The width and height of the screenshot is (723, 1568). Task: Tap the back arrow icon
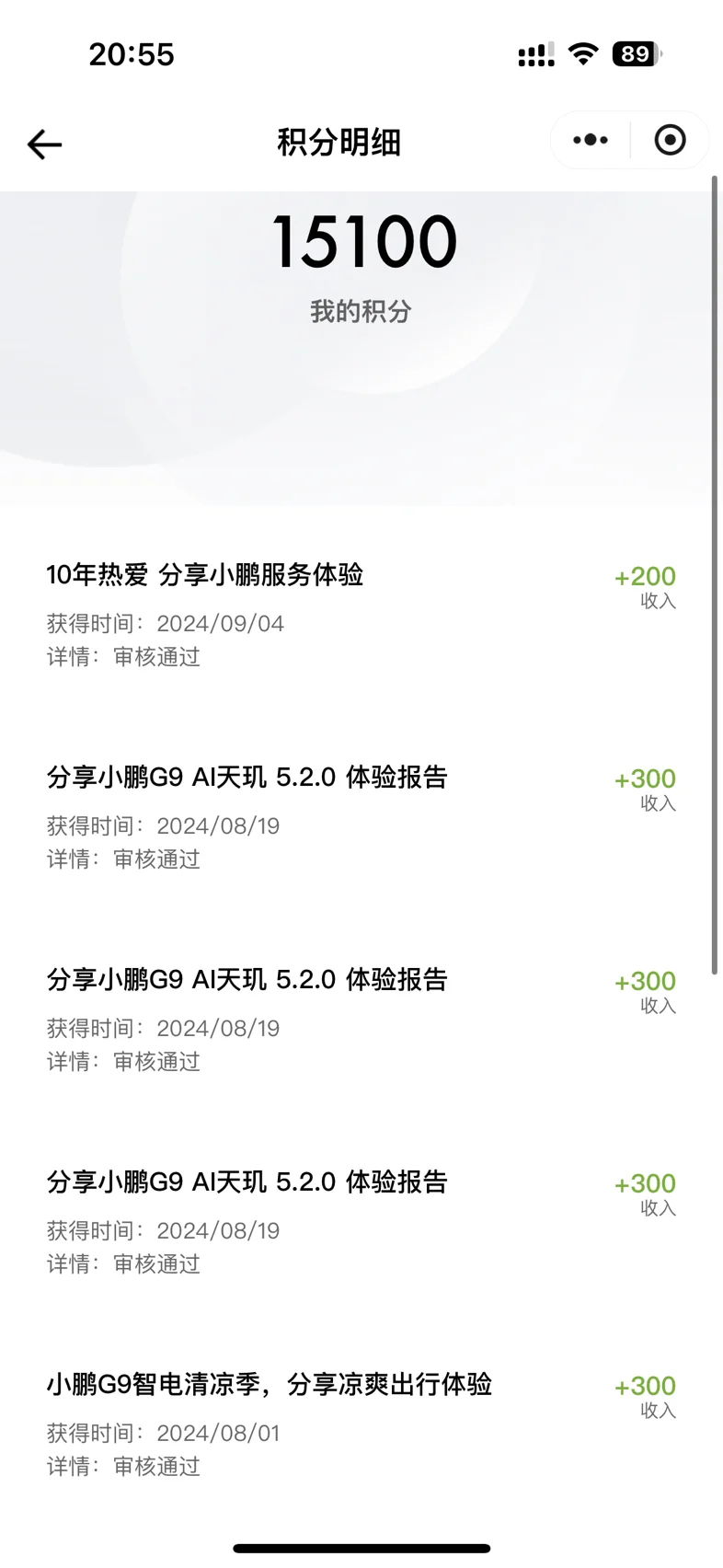pyautogui.click(x=44, y=144)
